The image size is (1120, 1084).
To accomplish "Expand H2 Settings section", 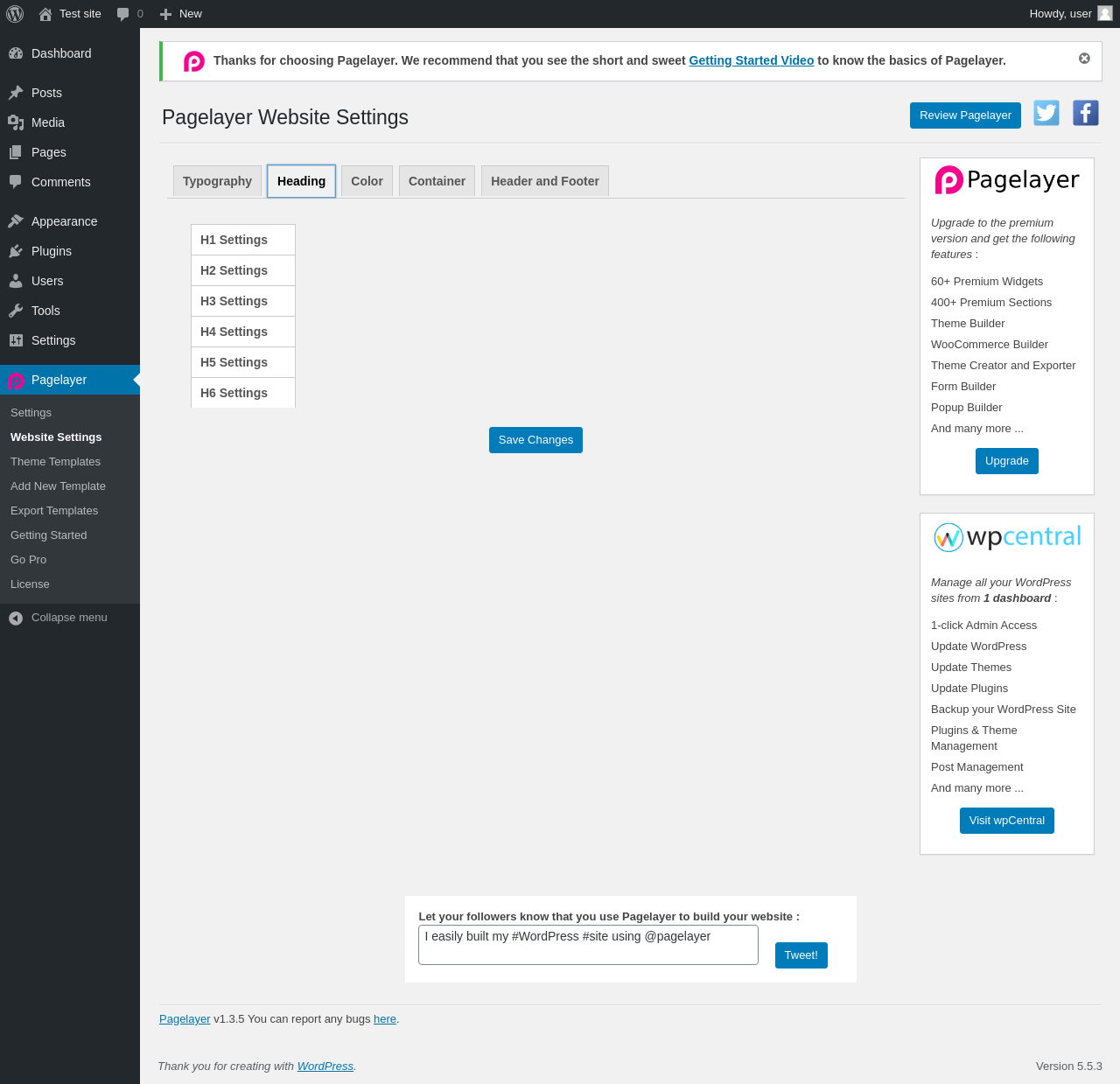I will (x=243, y=270).
